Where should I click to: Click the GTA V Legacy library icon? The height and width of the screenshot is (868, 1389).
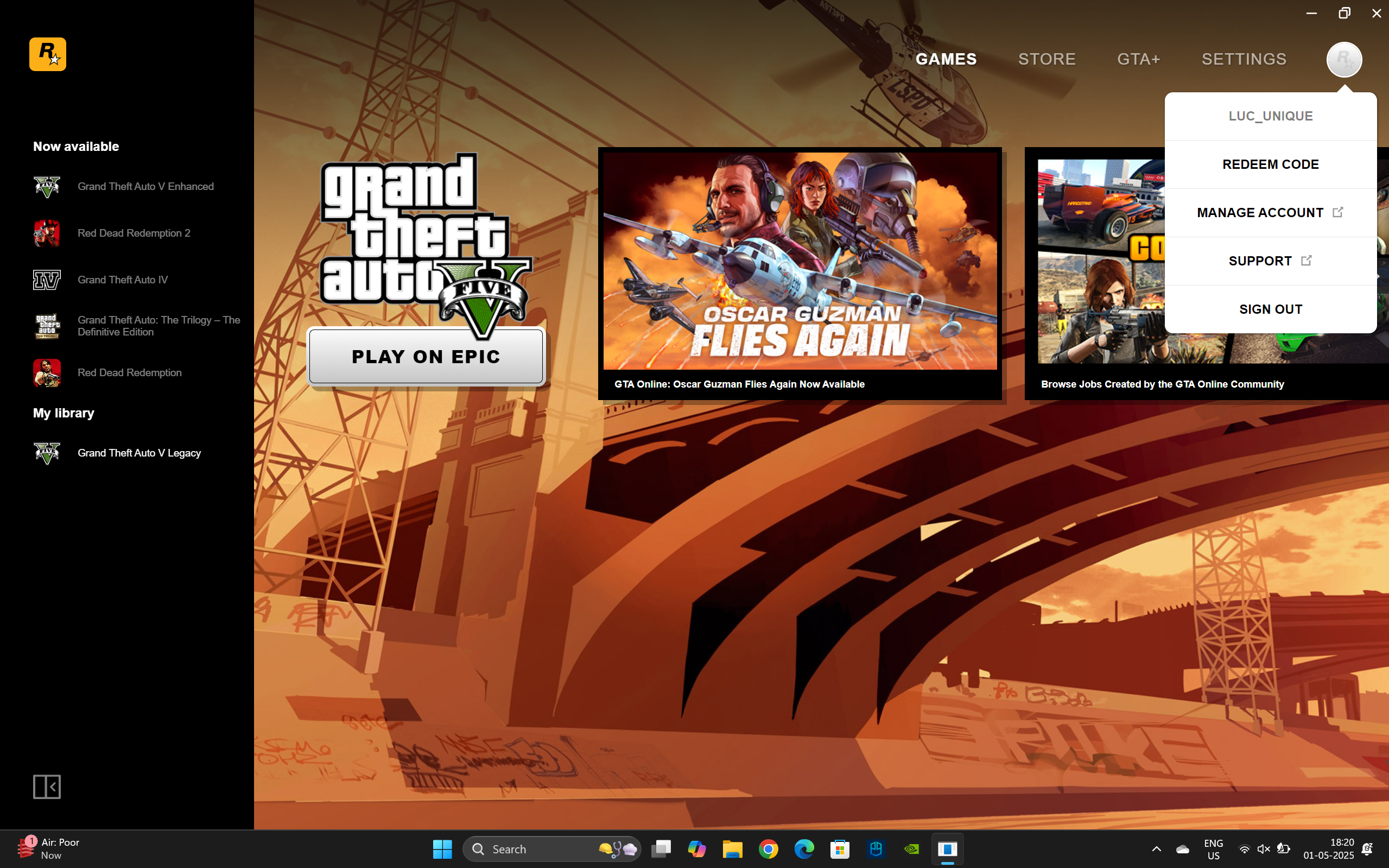[47, 453]
